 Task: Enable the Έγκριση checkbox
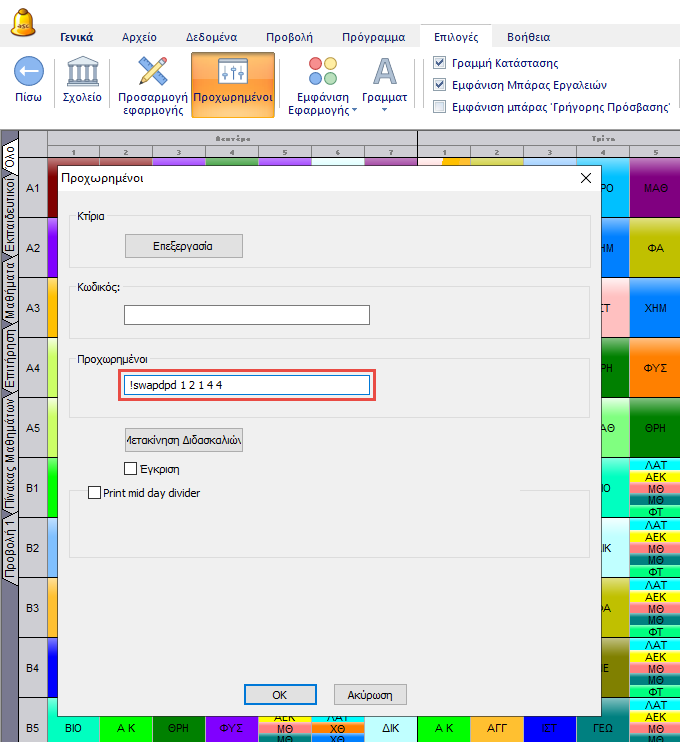pos(130,468)
